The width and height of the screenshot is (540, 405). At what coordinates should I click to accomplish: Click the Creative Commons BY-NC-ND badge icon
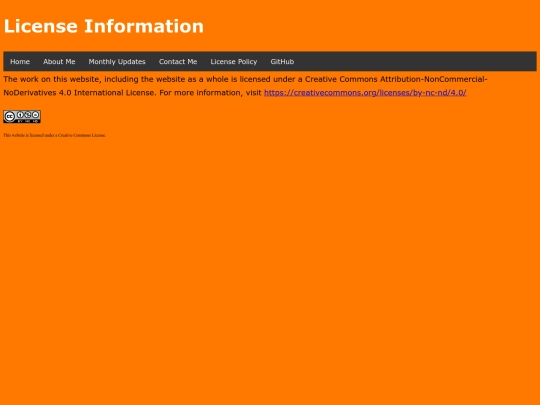[22, 117]
